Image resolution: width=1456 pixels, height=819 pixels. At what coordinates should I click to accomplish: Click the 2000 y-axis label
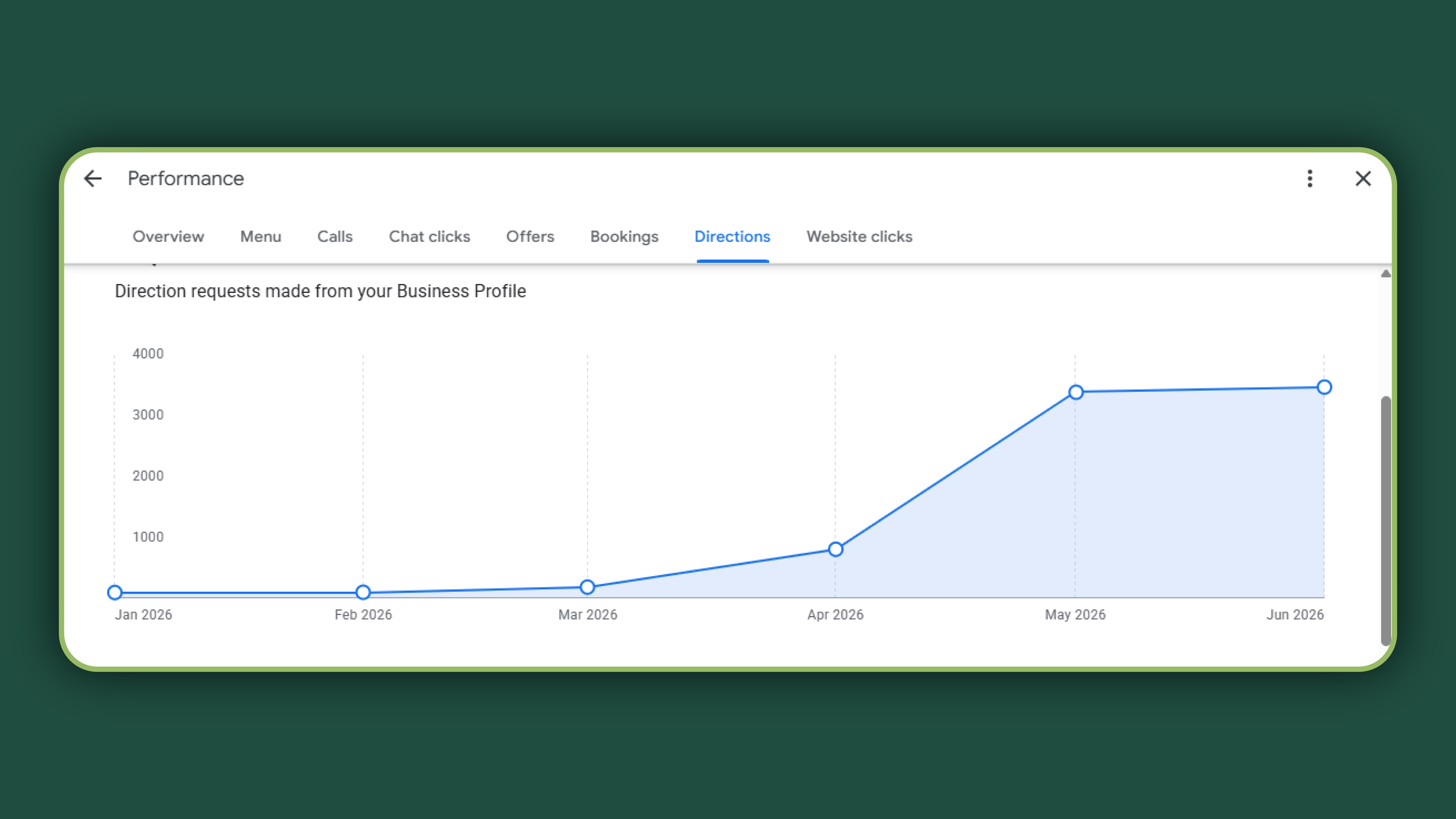coord(148,476)
